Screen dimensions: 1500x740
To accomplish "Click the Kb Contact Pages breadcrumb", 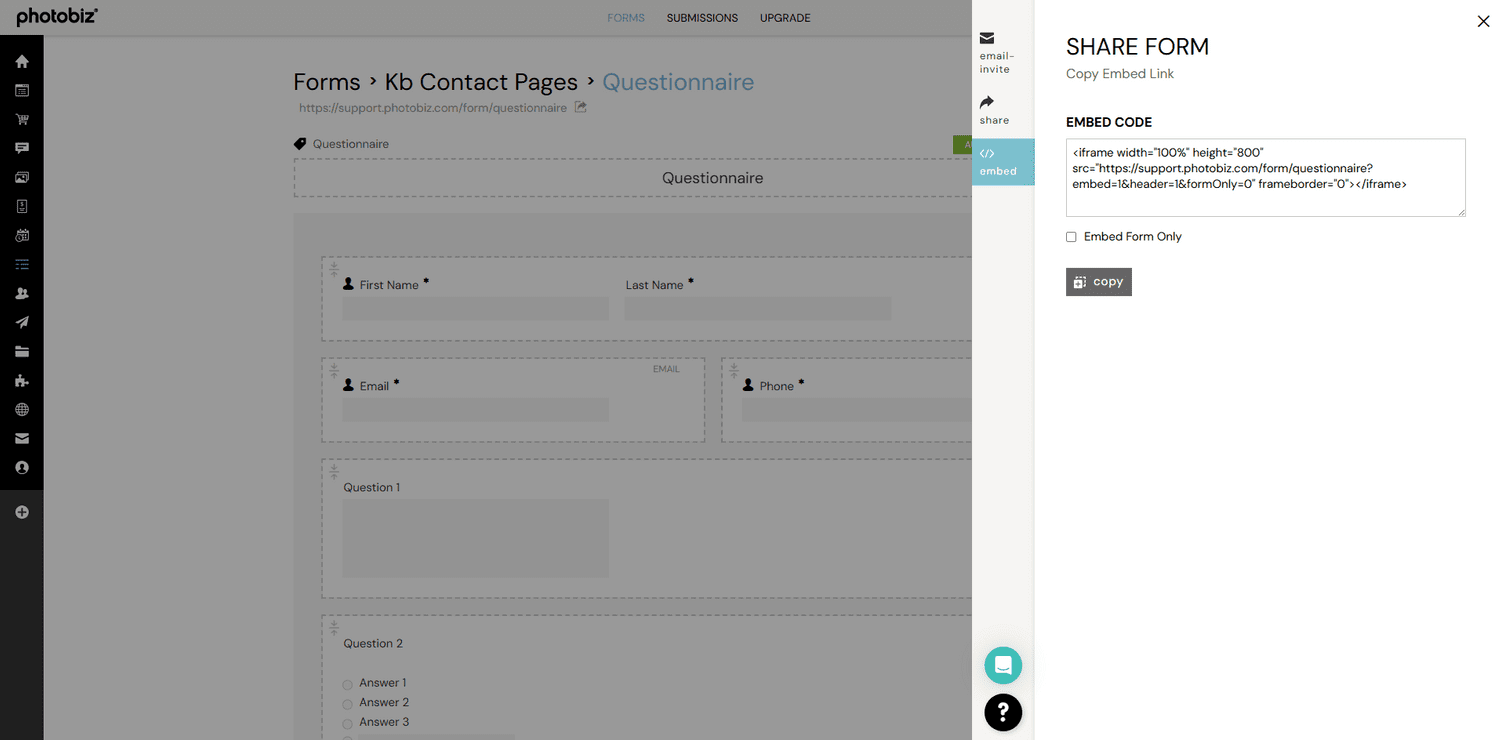I will click(x=481, y=82).
